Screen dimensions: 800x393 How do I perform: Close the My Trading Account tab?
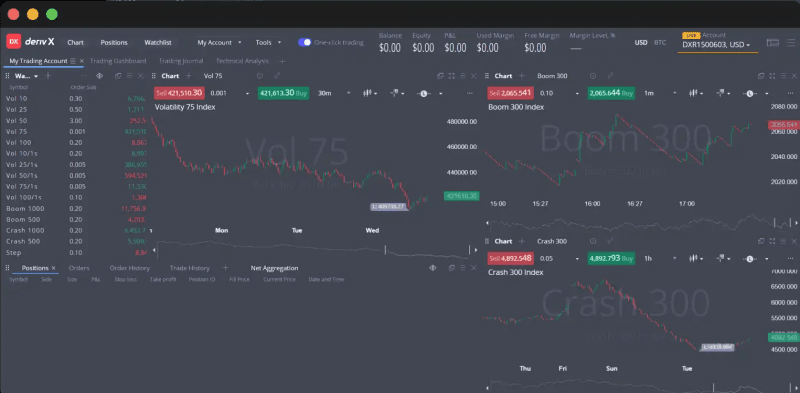[x=82, y=61]
